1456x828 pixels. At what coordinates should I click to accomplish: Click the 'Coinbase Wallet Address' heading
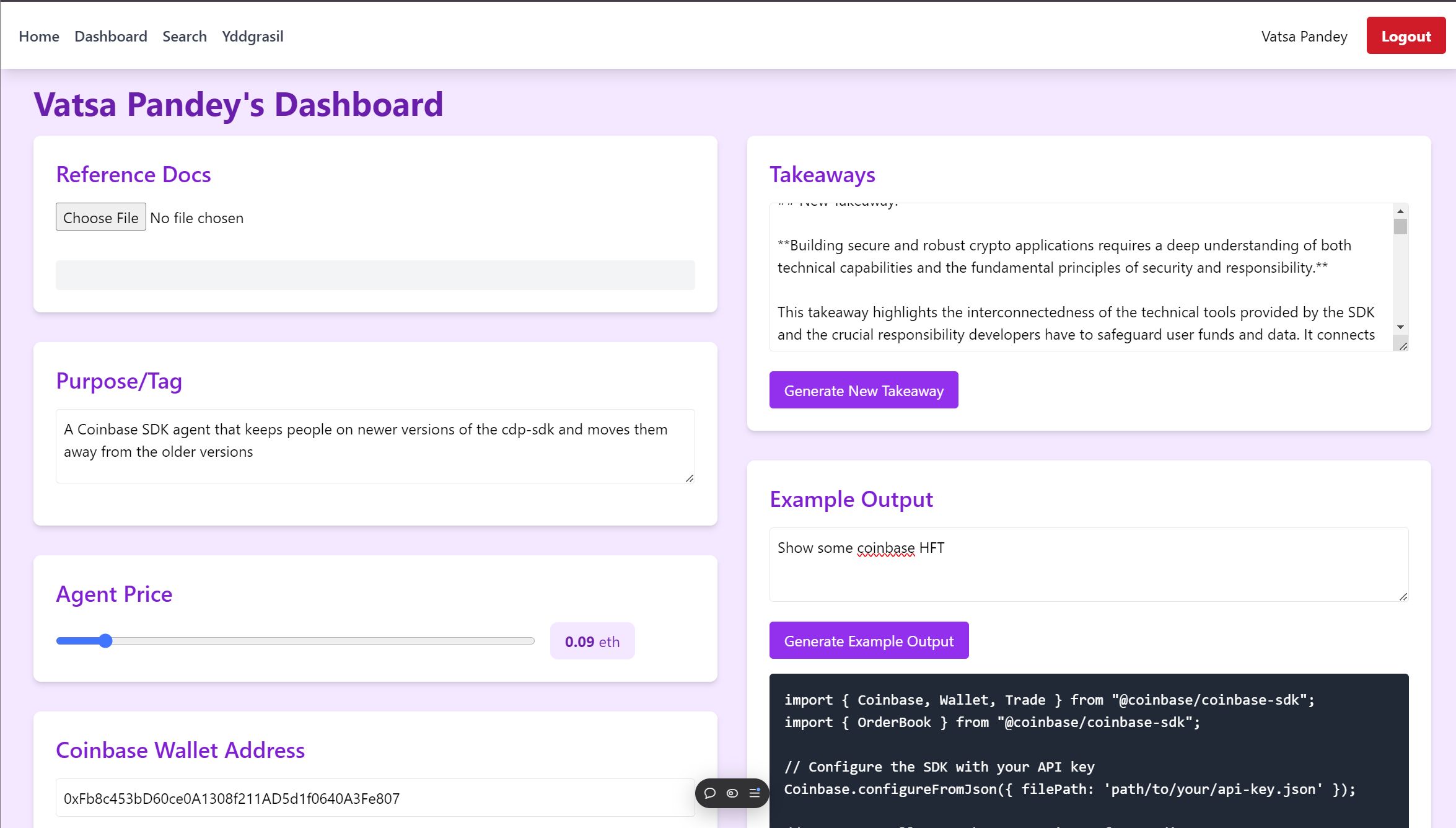coord(180,751)
